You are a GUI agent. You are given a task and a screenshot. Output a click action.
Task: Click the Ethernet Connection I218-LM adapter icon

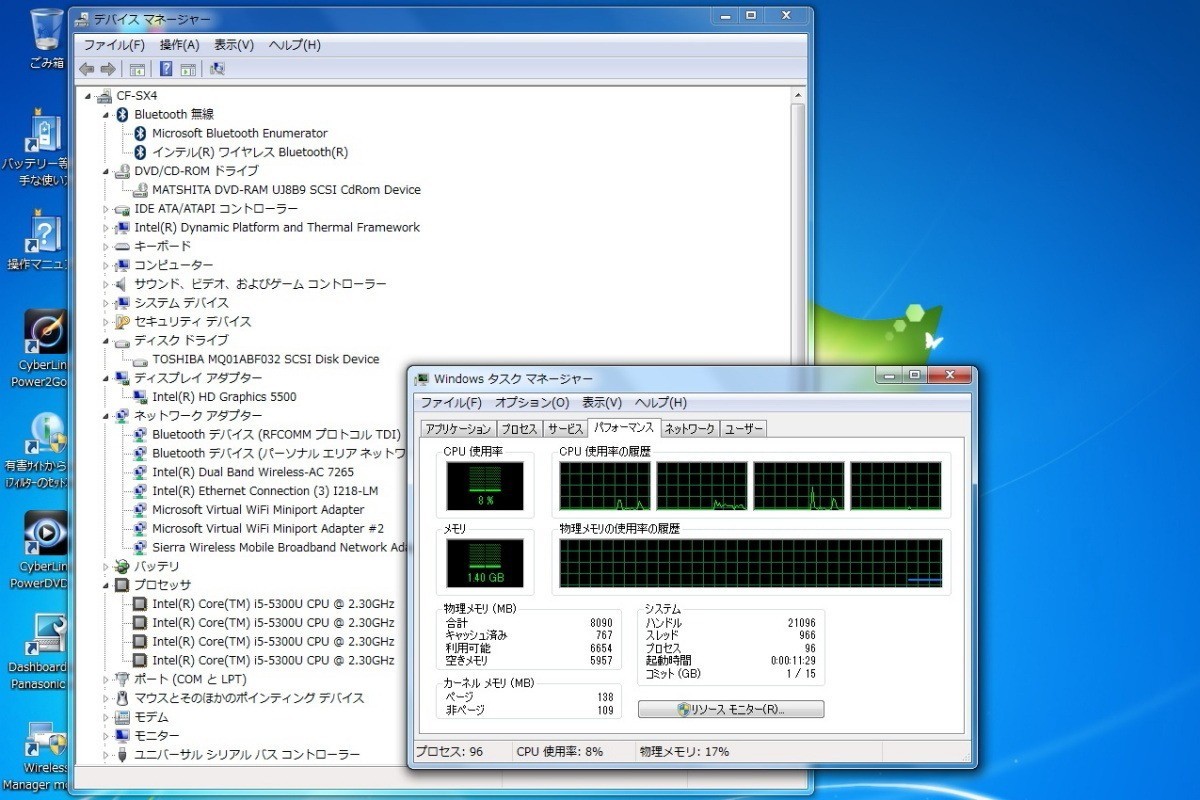pyautogui.click(x=141, y=491)
